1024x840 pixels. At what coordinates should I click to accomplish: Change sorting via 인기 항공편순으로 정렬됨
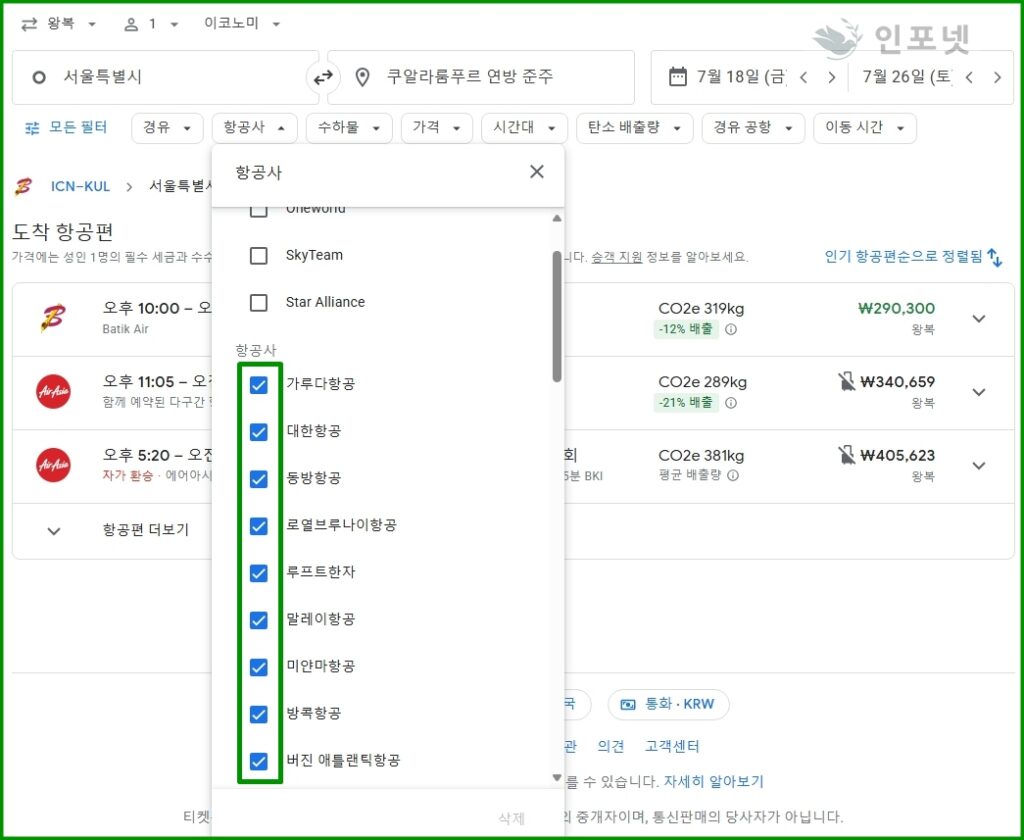pyautogui.click(x=903, y=257)
